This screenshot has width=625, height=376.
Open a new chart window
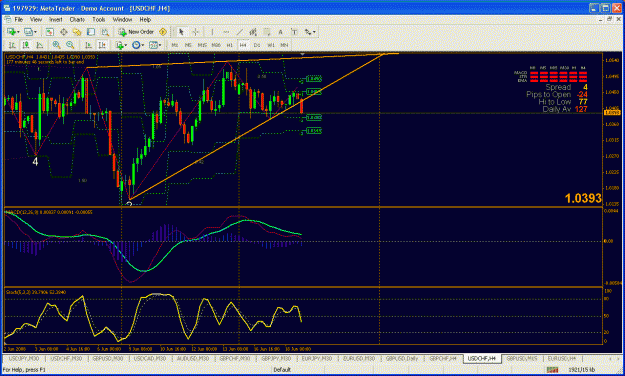pos(11,32)
